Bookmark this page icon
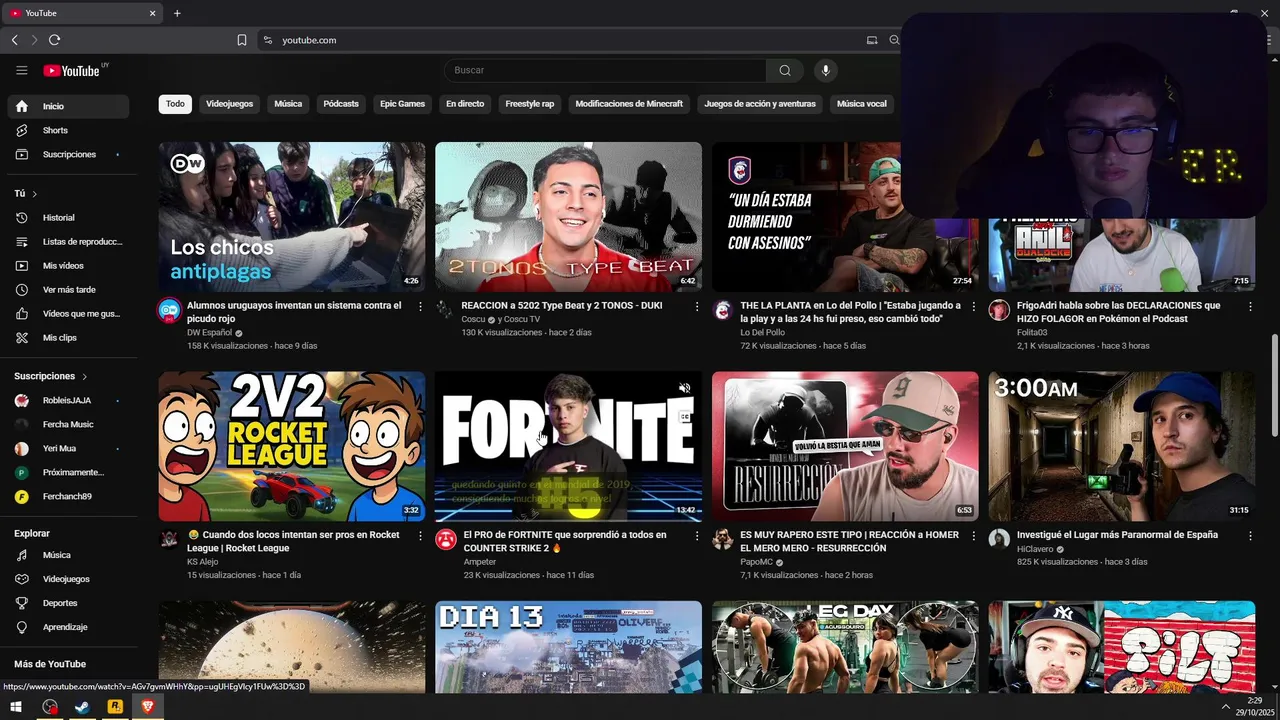Screen dimensions: 1280x720 click(x=242, y=40)
